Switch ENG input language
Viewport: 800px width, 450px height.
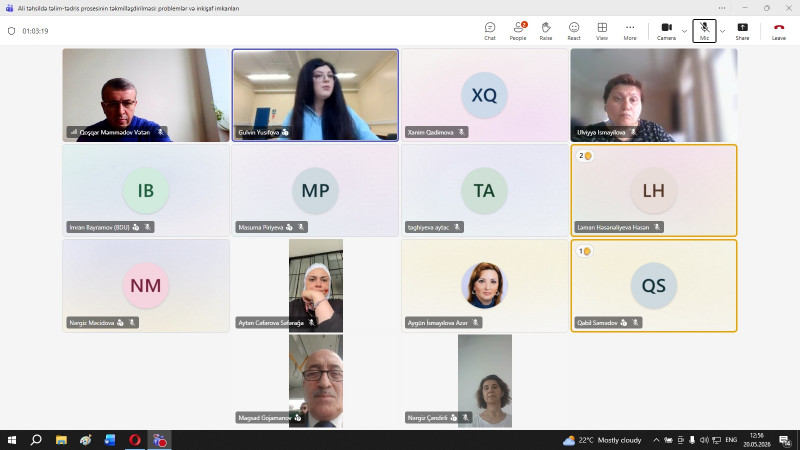coord(731,440)
